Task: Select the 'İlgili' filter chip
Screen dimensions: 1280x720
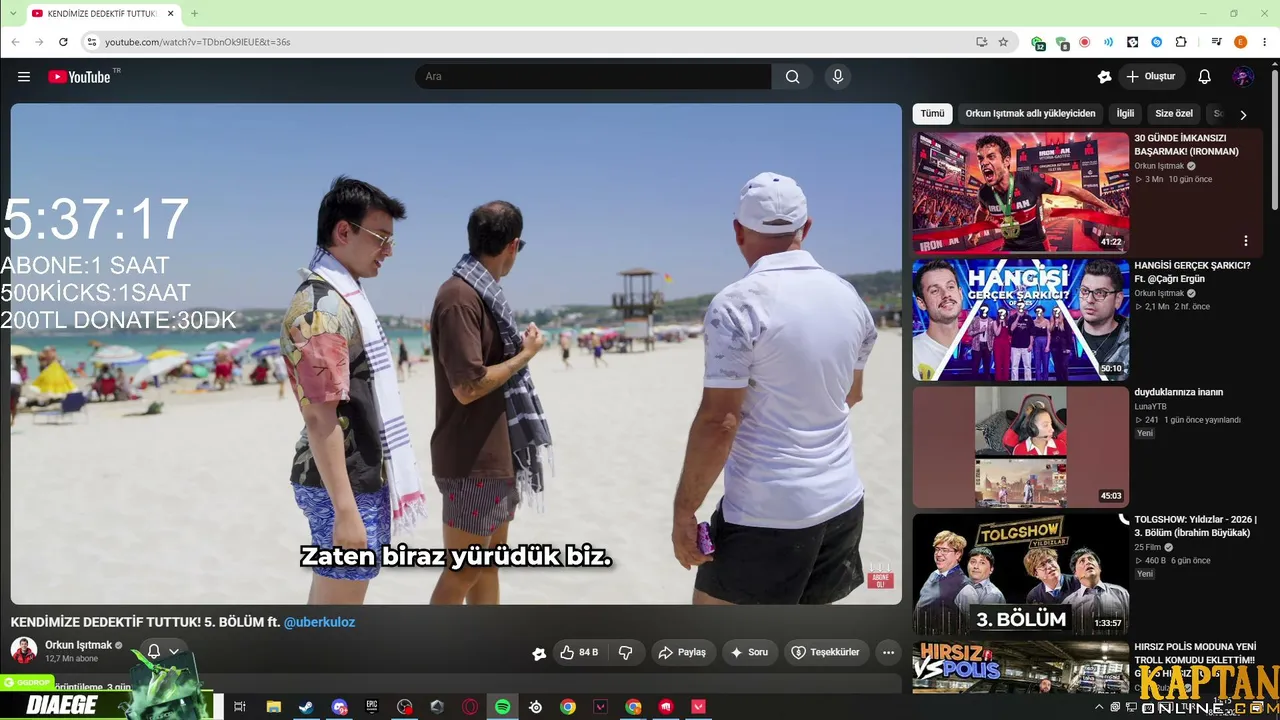Action: point(1125,114)
